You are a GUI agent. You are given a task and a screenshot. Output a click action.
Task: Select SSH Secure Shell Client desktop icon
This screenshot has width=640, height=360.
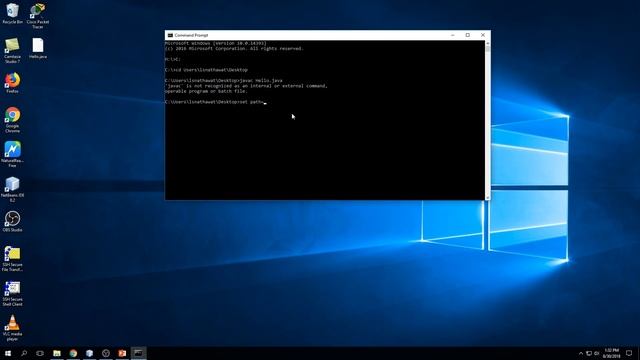(12, 293)
